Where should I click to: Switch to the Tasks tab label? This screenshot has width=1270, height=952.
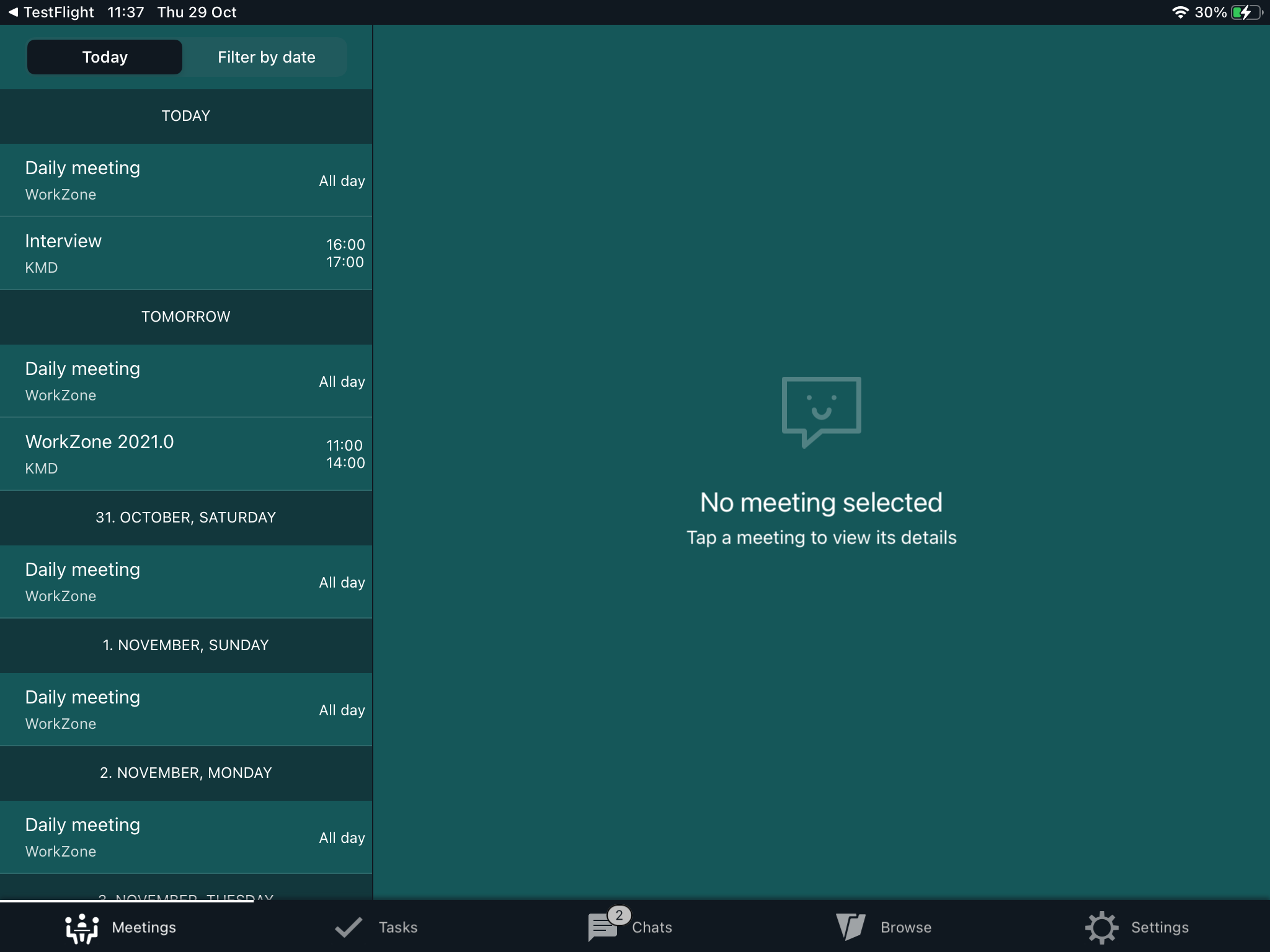(398, 928)
